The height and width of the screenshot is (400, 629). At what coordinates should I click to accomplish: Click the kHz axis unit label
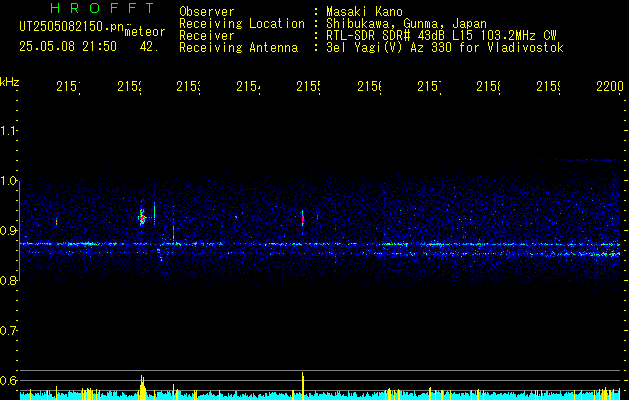[x=10, y=82]
